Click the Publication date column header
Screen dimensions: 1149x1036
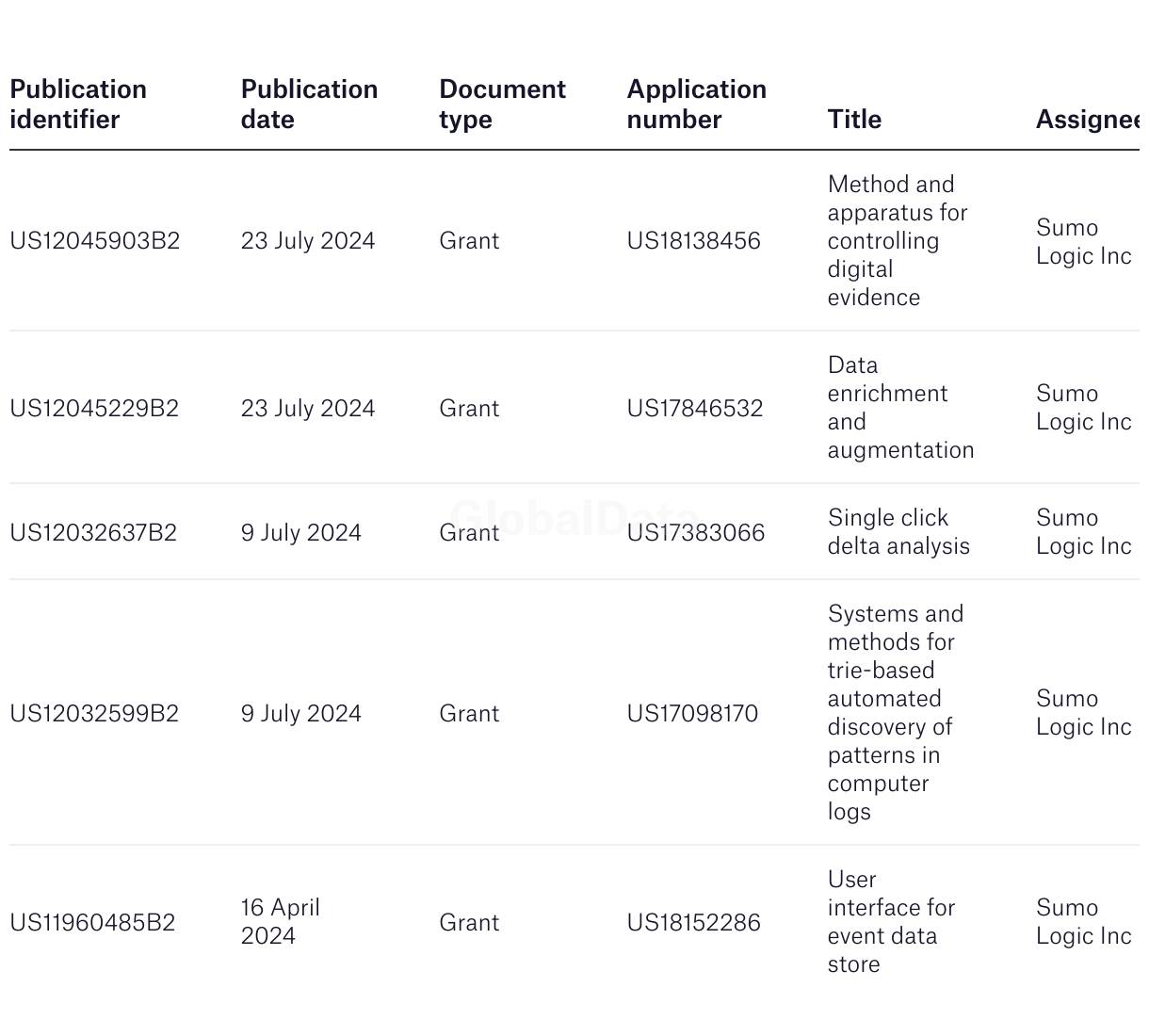coord(309,105)
